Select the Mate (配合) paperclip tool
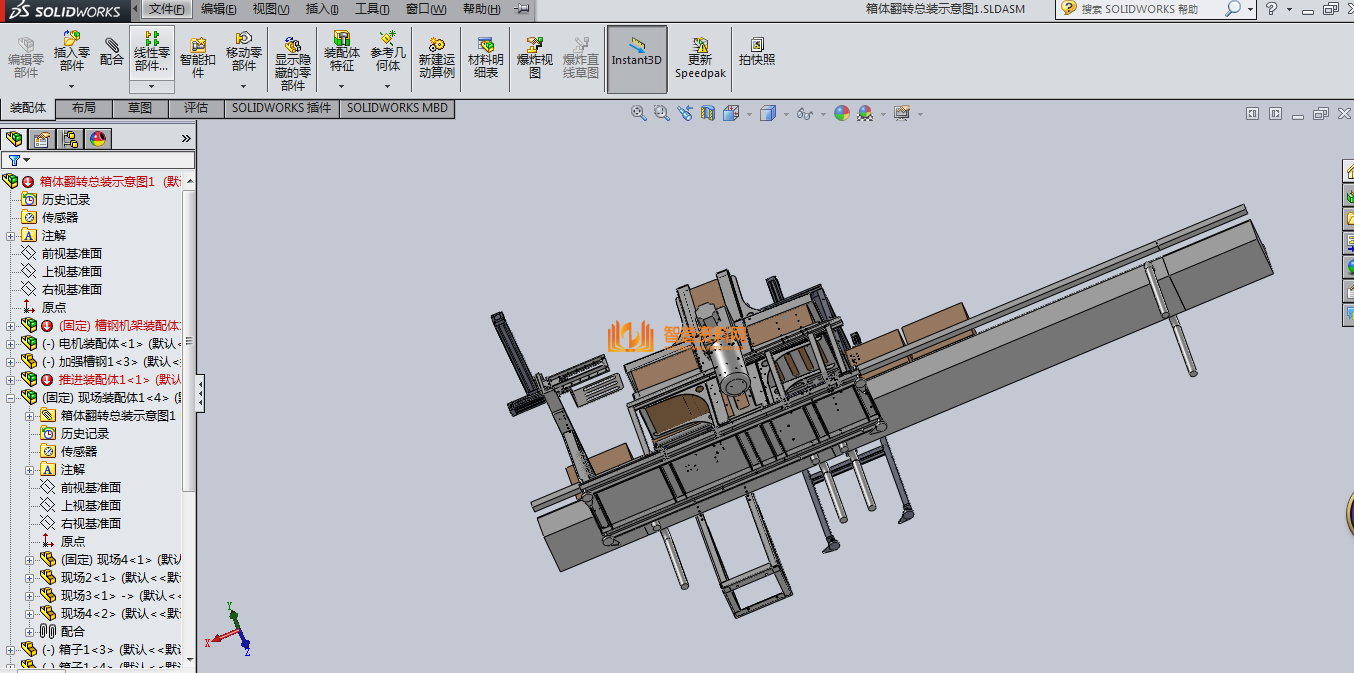 [x=112, y=50]
